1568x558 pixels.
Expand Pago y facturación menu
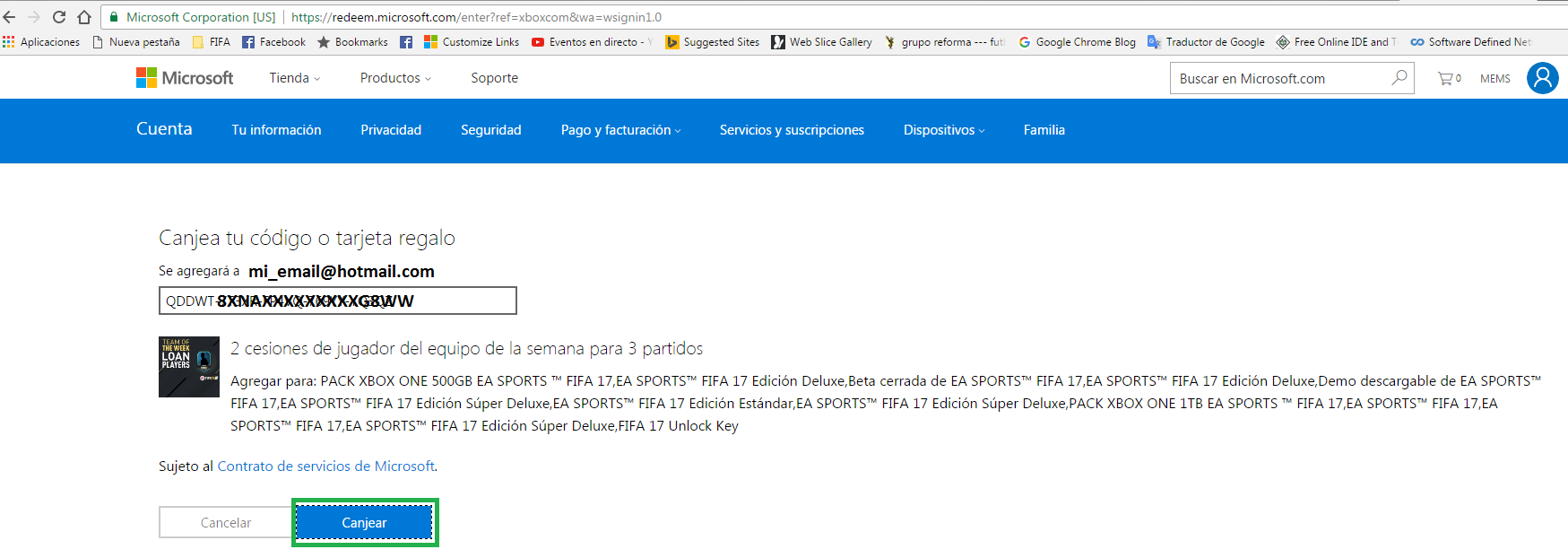point(620,130)
